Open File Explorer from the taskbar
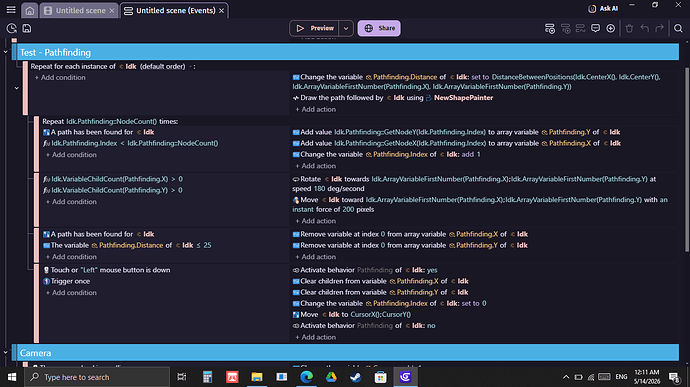Viewport: 690px width, 387px height. [x=257, y=377]
